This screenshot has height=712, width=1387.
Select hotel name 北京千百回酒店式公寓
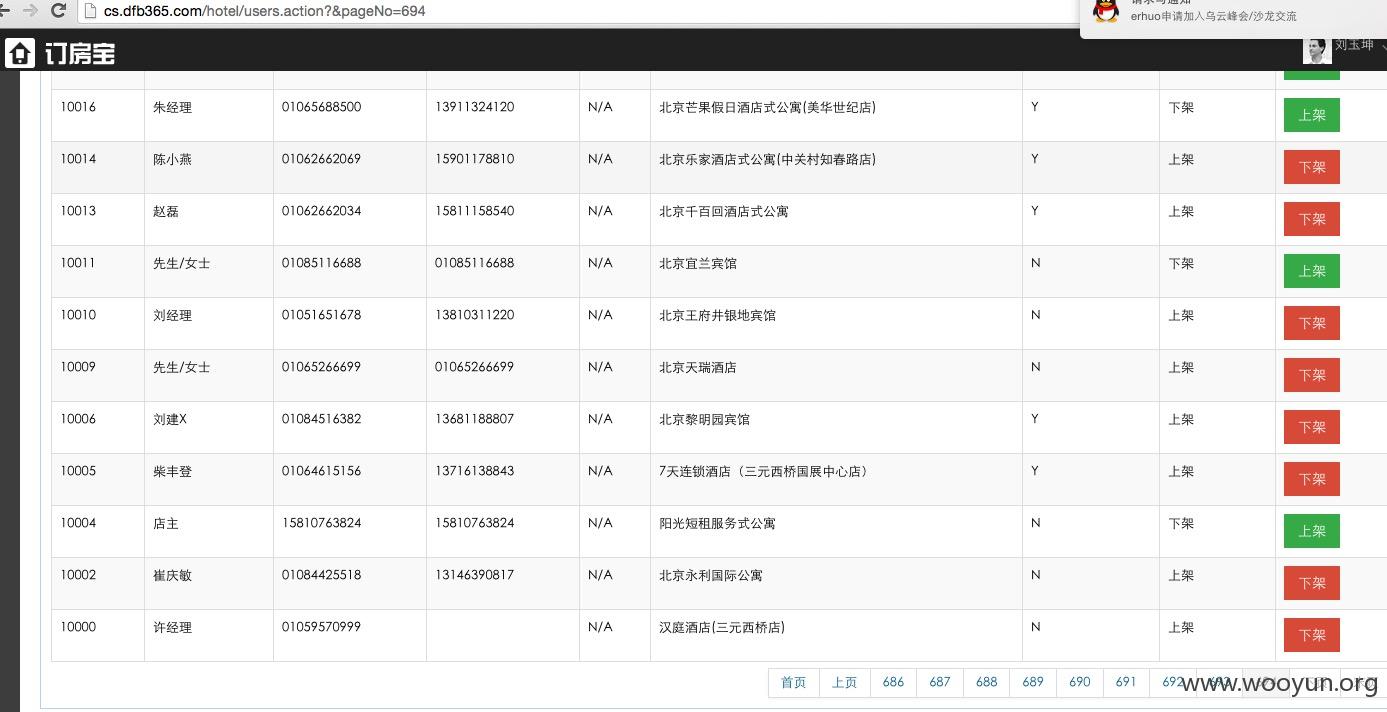coord(724,211)
